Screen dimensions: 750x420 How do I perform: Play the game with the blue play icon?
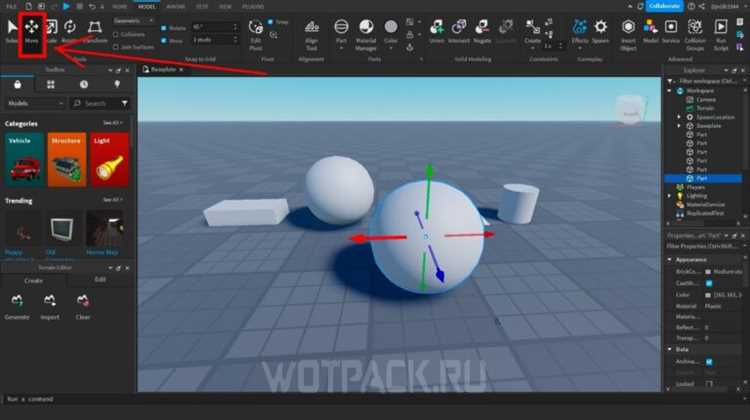66,6
